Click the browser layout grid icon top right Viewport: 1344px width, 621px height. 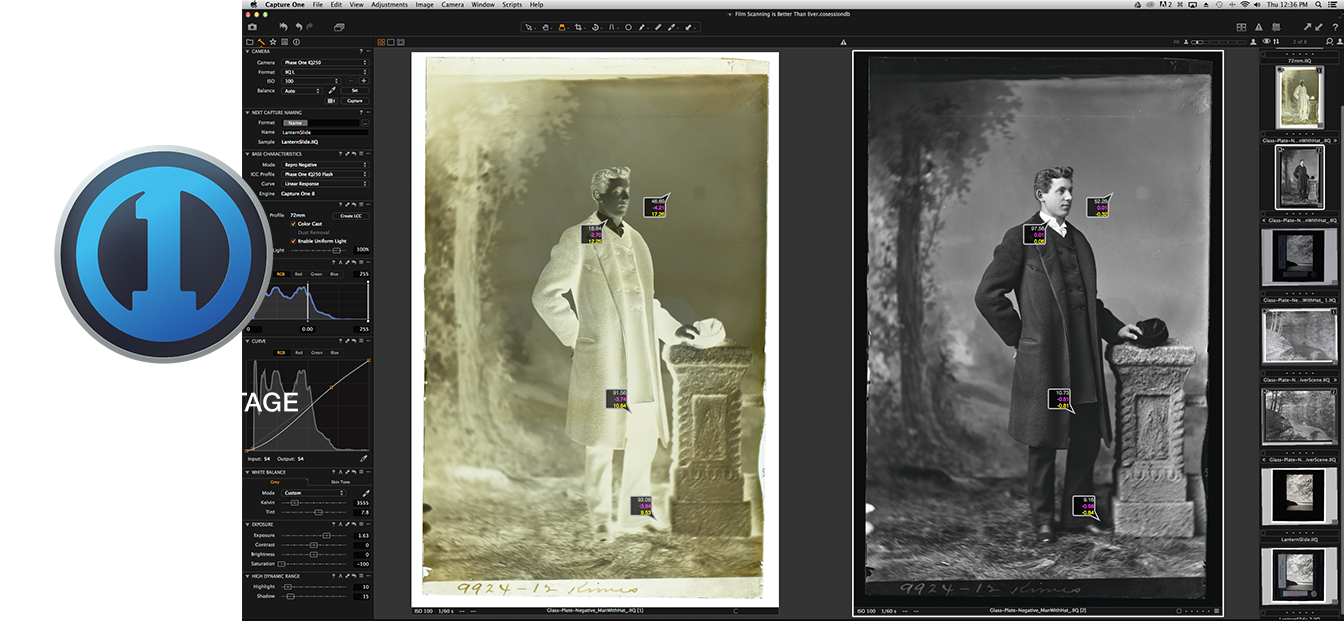[1241, 27]
